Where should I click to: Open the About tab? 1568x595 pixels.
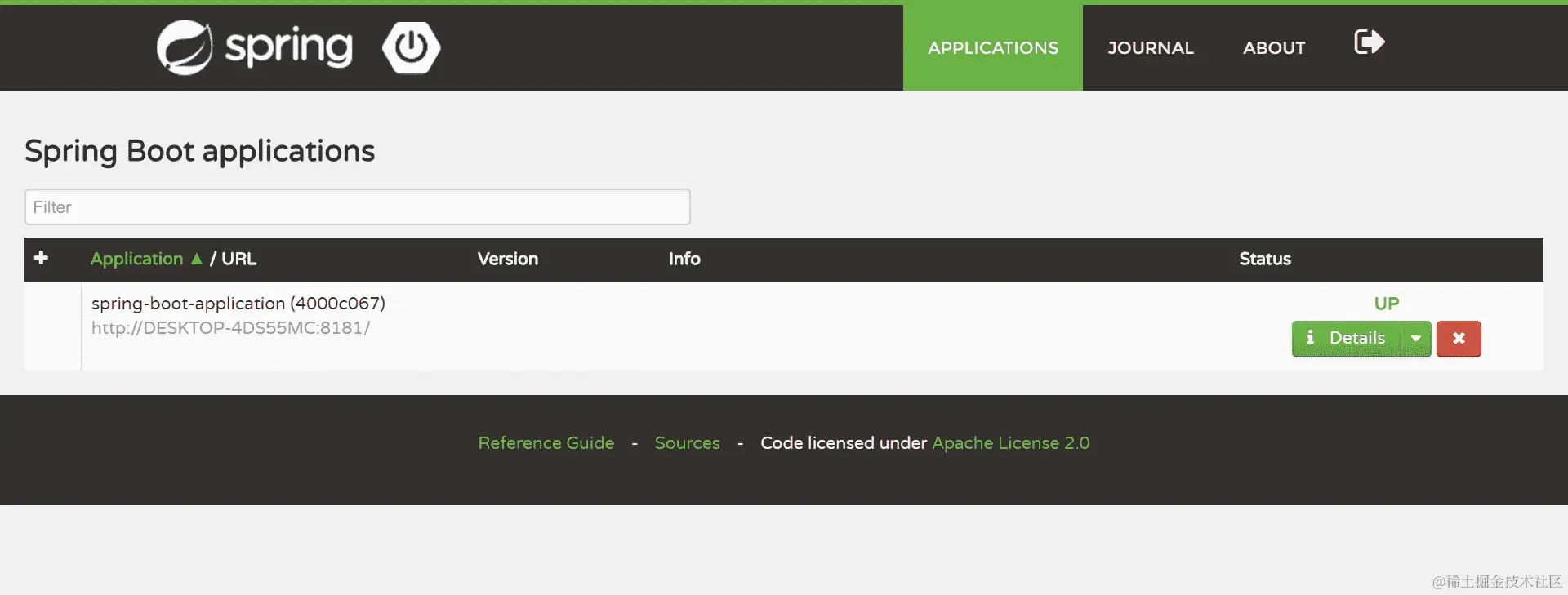tap(1274, 48)
